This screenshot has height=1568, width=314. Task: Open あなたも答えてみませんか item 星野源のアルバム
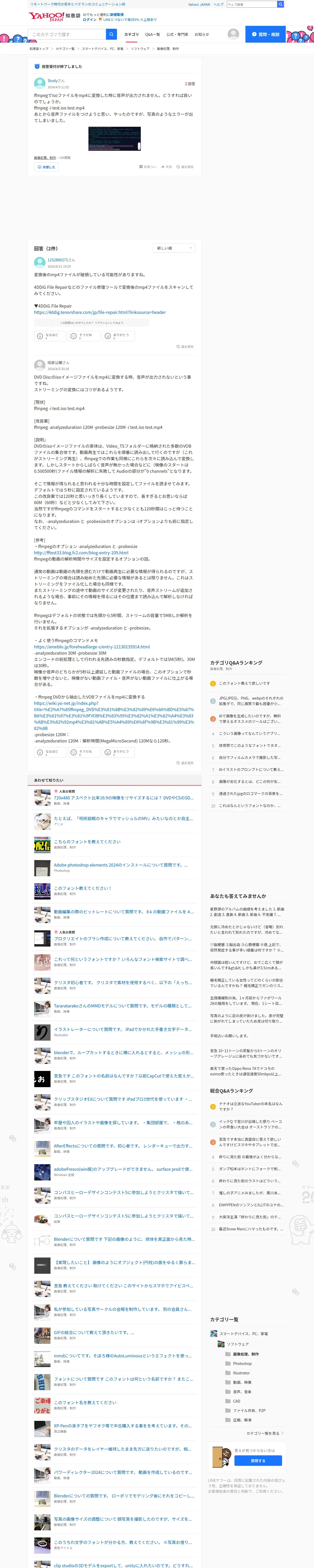click(x=247, y=912)
